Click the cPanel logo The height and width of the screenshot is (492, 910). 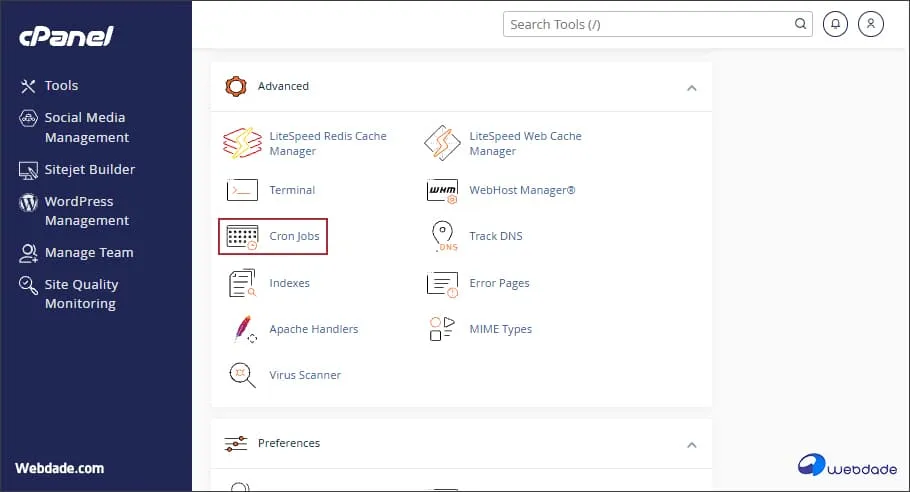[x=66, y=37]
